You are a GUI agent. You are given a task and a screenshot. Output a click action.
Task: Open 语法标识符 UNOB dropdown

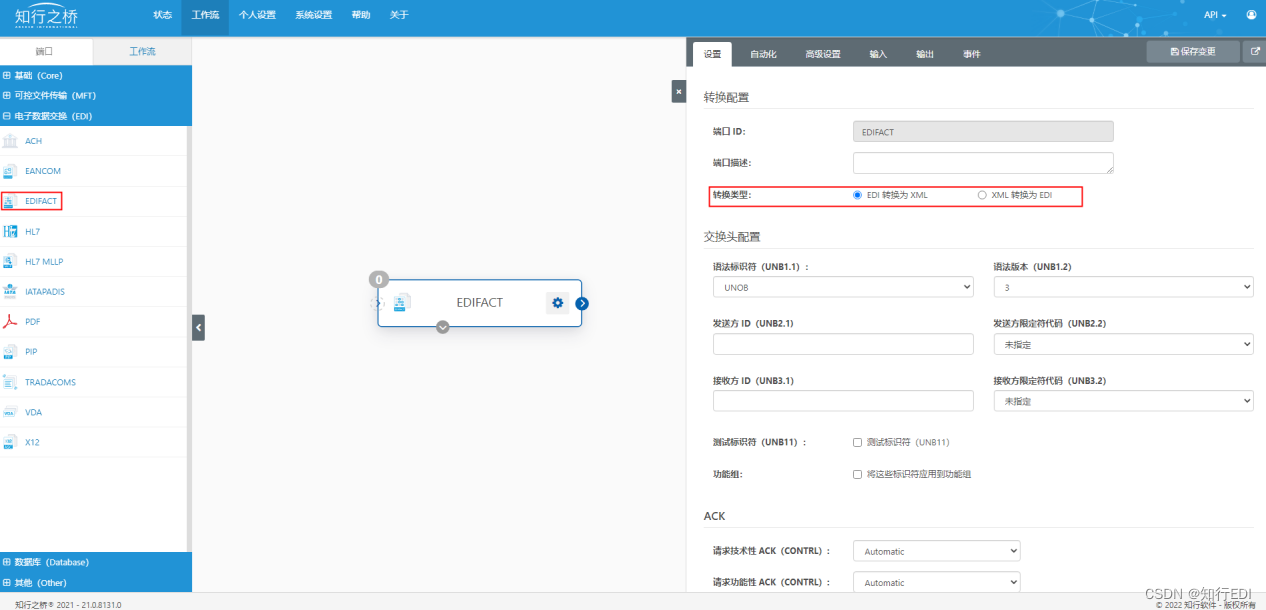[x=843, y=287]
